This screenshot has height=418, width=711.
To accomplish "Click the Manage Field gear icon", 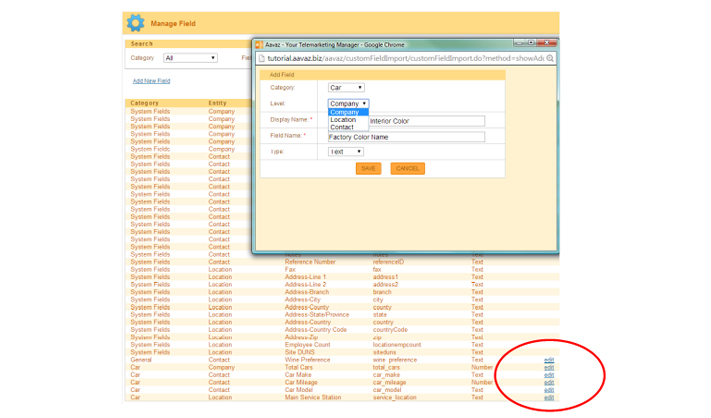I will coord(135,23).
